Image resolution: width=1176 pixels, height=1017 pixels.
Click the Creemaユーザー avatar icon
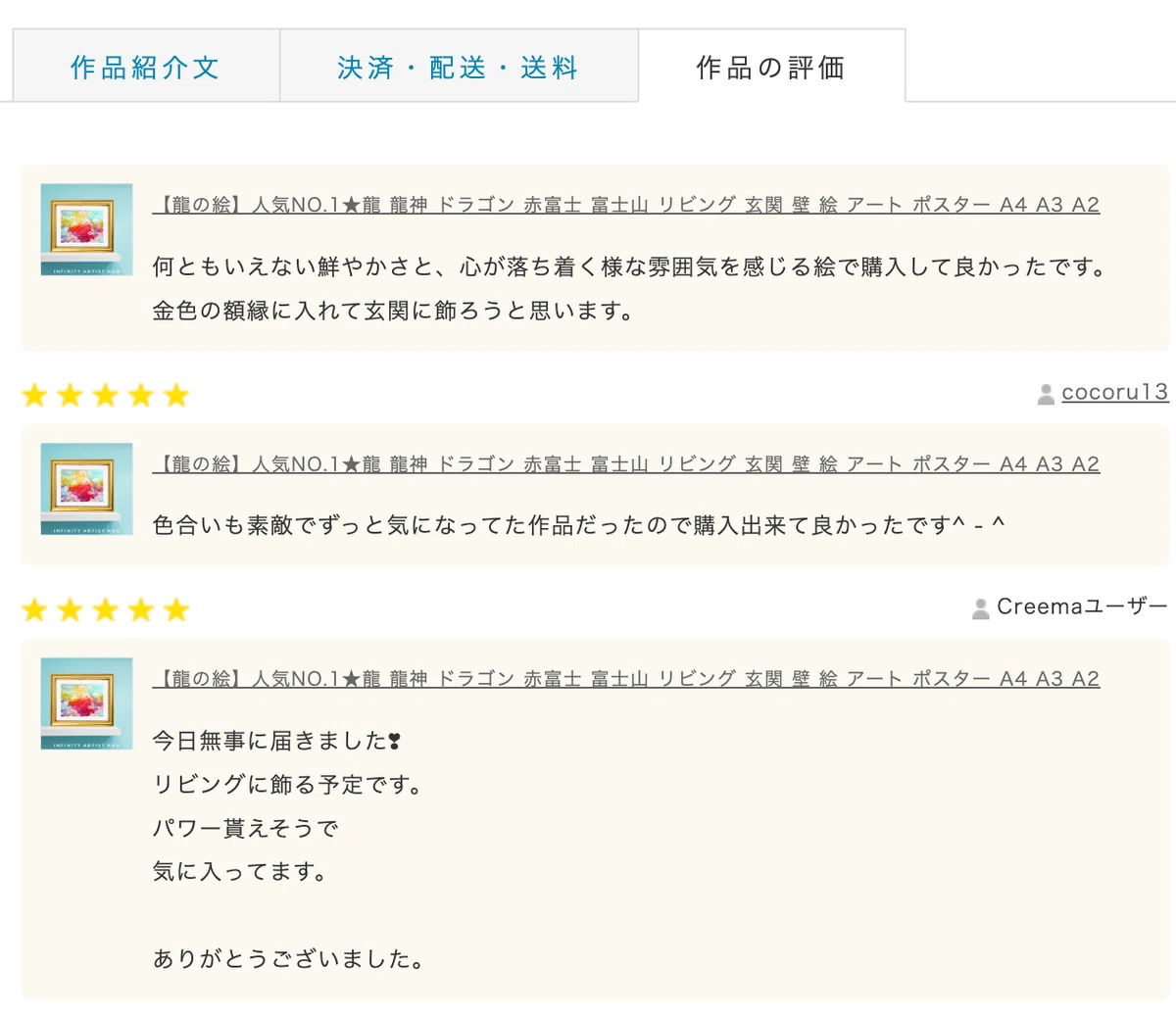980,608
